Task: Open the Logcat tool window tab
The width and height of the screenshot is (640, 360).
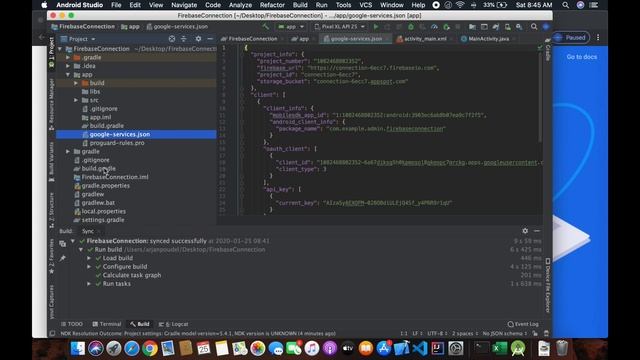Action: (174, 324)
